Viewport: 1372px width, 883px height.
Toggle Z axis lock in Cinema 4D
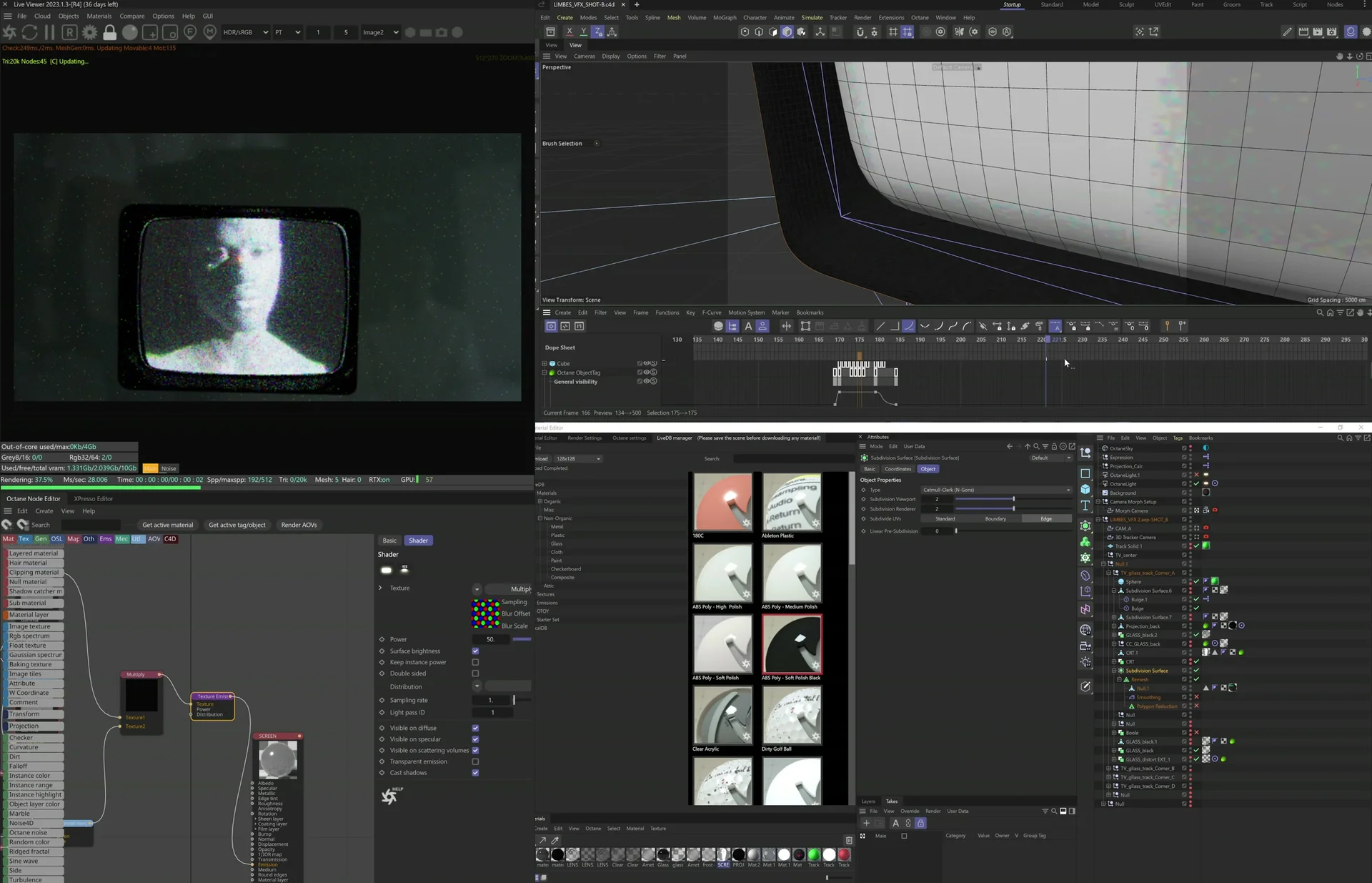(x=598, y=31)
